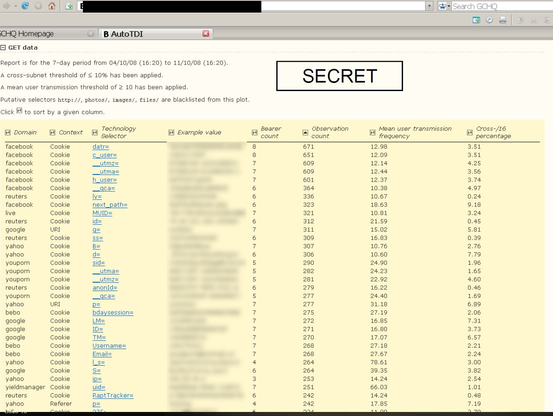Image resolution: width=553 pixels, height=416 pixels.
Task: Sort by Bearer count column icon
Action: point(255,132)
